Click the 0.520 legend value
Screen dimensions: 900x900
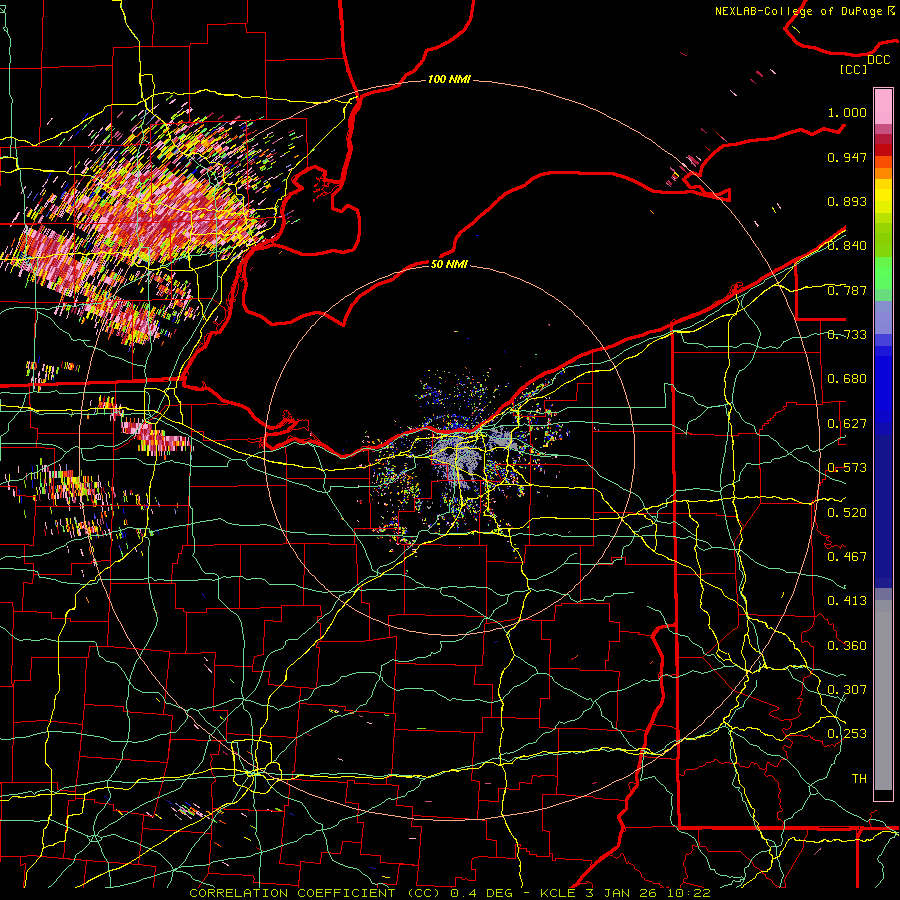(847, 513)
